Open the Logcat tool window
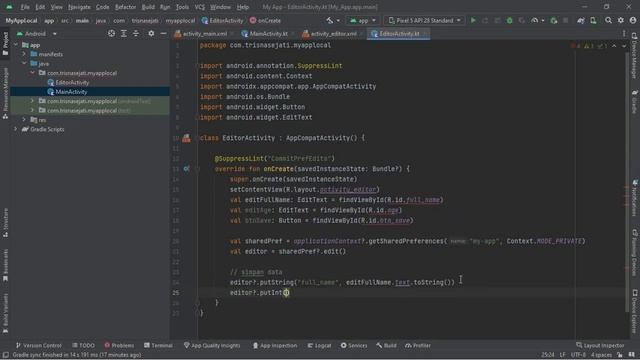The image size is (640, 360). [319, 345]
